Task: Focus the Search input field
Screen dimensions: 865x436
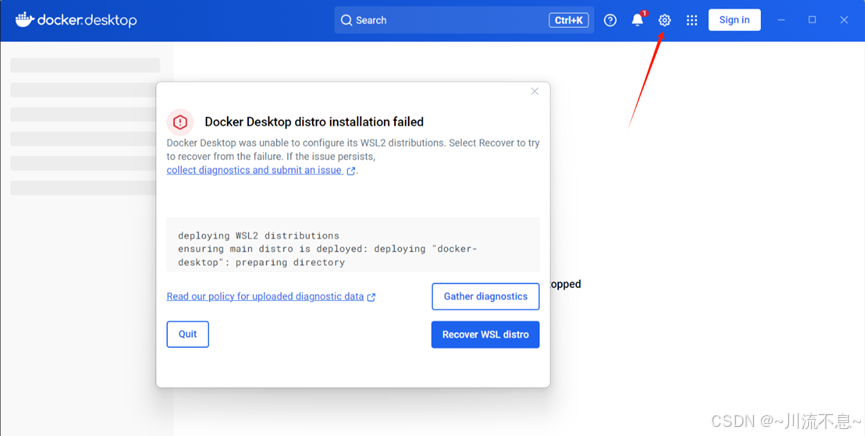Action: pos(464,20)
